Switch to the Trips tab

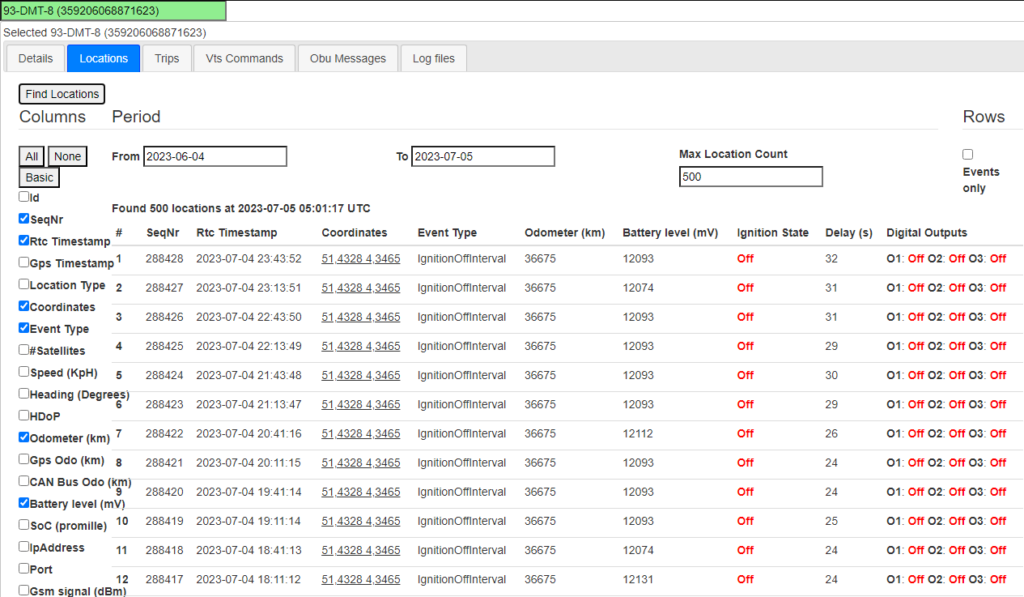(x=167, y=59)
